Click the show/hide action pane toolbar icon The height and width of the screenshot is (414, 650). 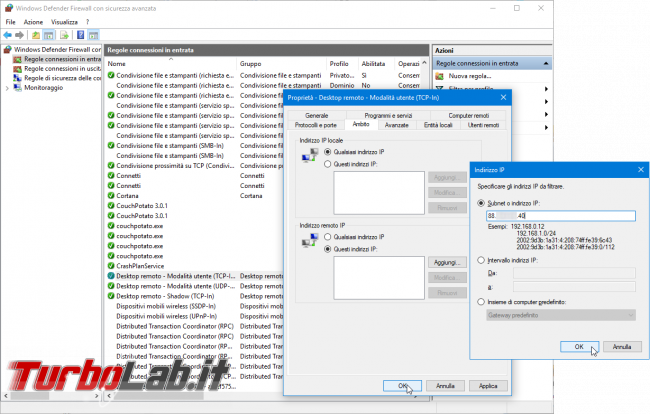click(x=94, y=35)
